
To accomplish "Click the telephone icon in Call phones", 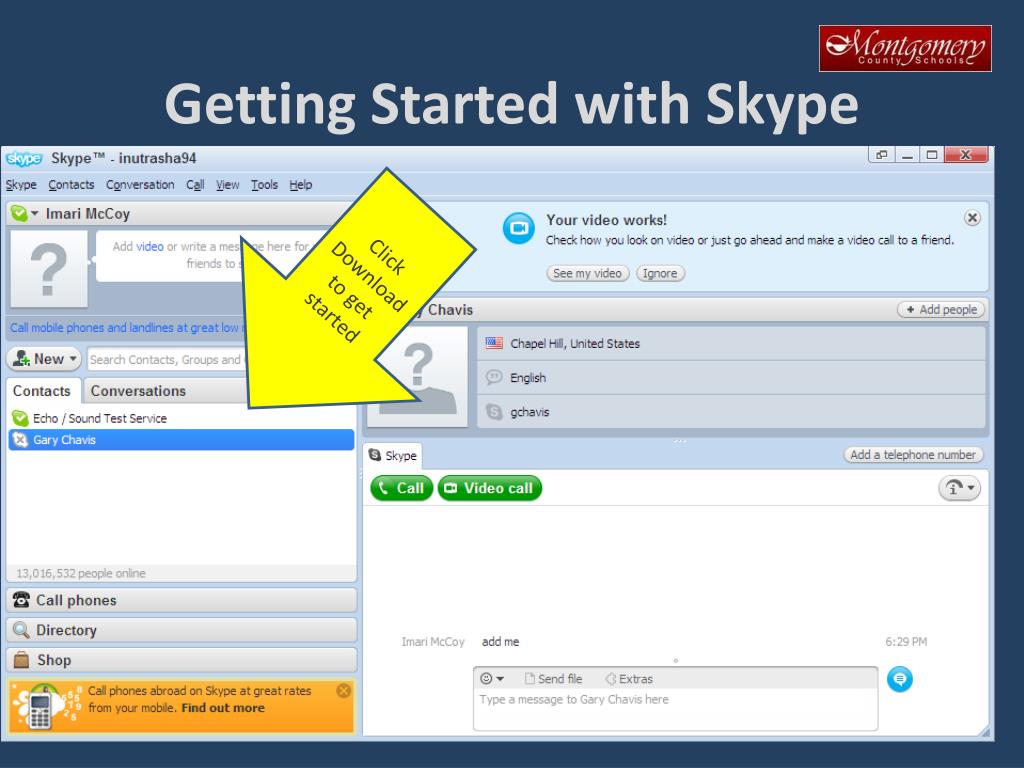I will click(22, 600).
